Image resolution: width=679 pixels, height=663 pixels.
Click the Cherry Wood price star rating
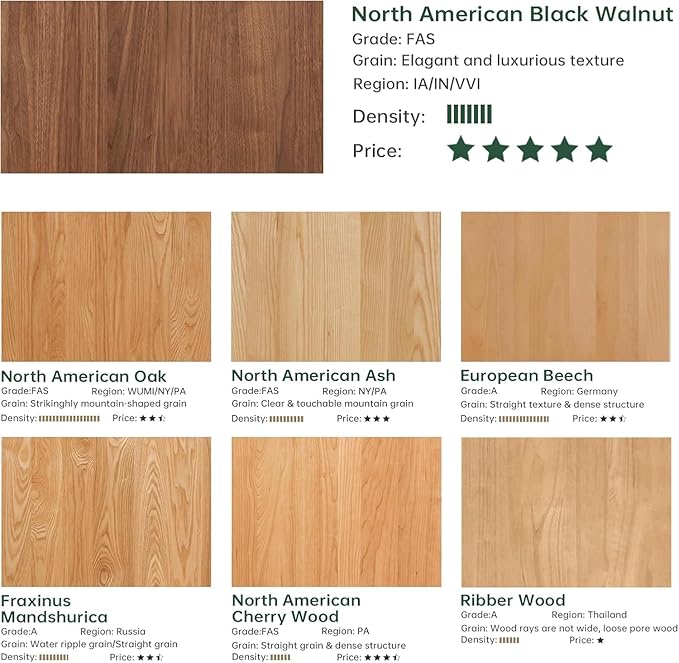(x=382, y=657)
